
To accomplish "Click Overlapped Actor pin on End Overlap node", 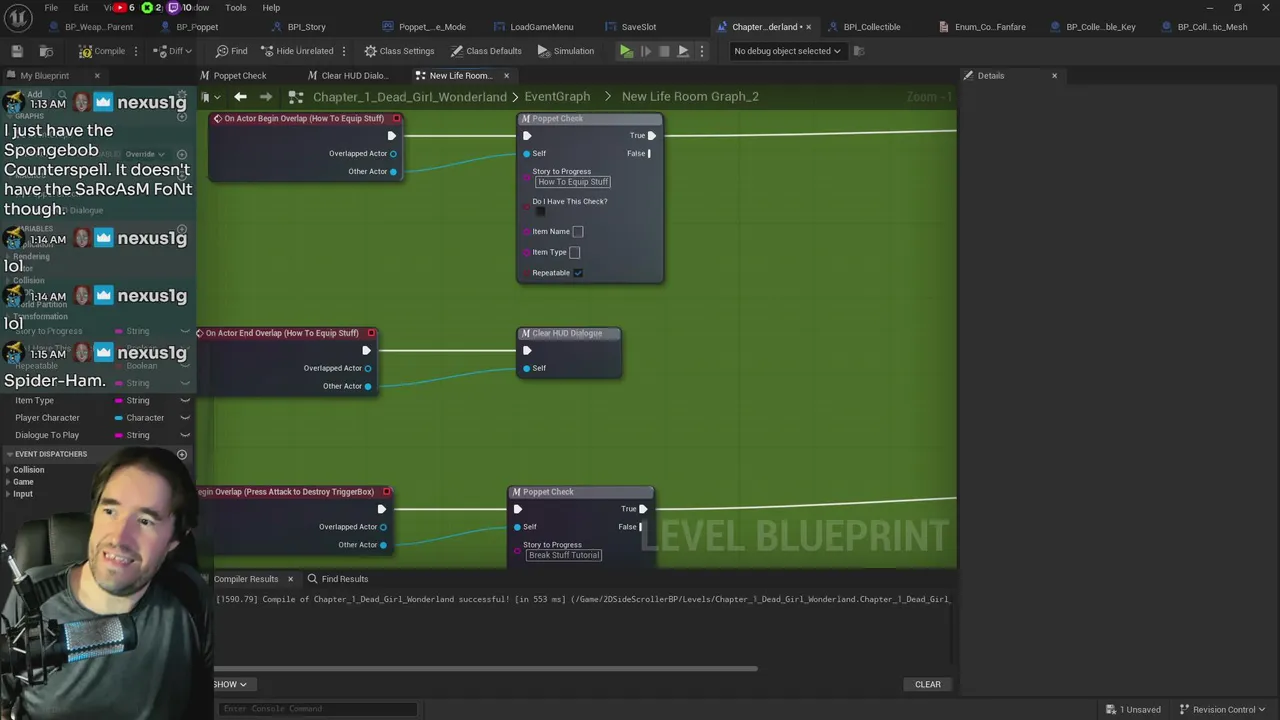I will 368,369.
